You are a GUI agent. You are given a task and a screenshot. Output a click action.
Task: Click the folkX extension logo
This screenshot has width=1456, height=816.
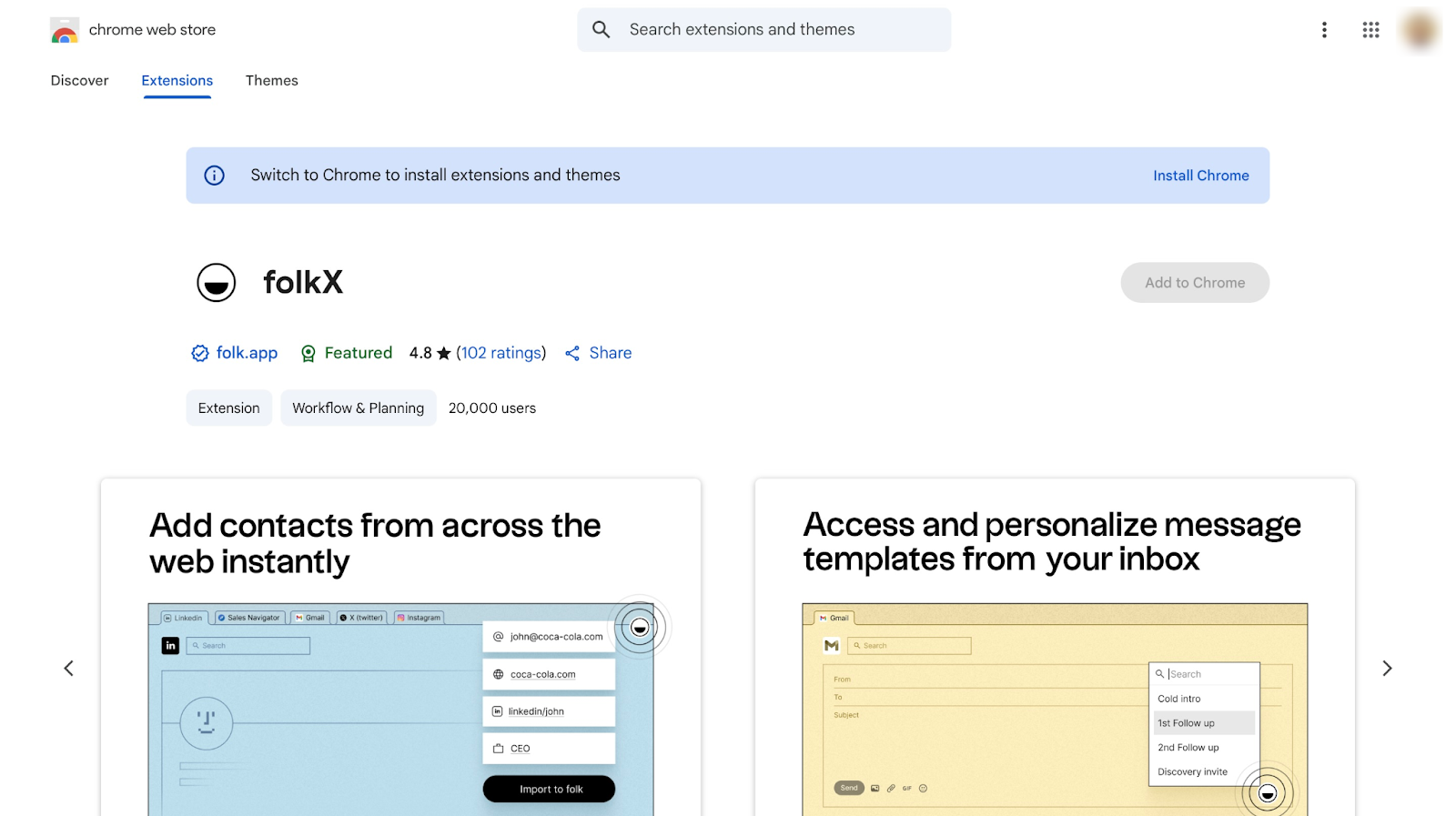pyautogui.click(x=217, y=283)
